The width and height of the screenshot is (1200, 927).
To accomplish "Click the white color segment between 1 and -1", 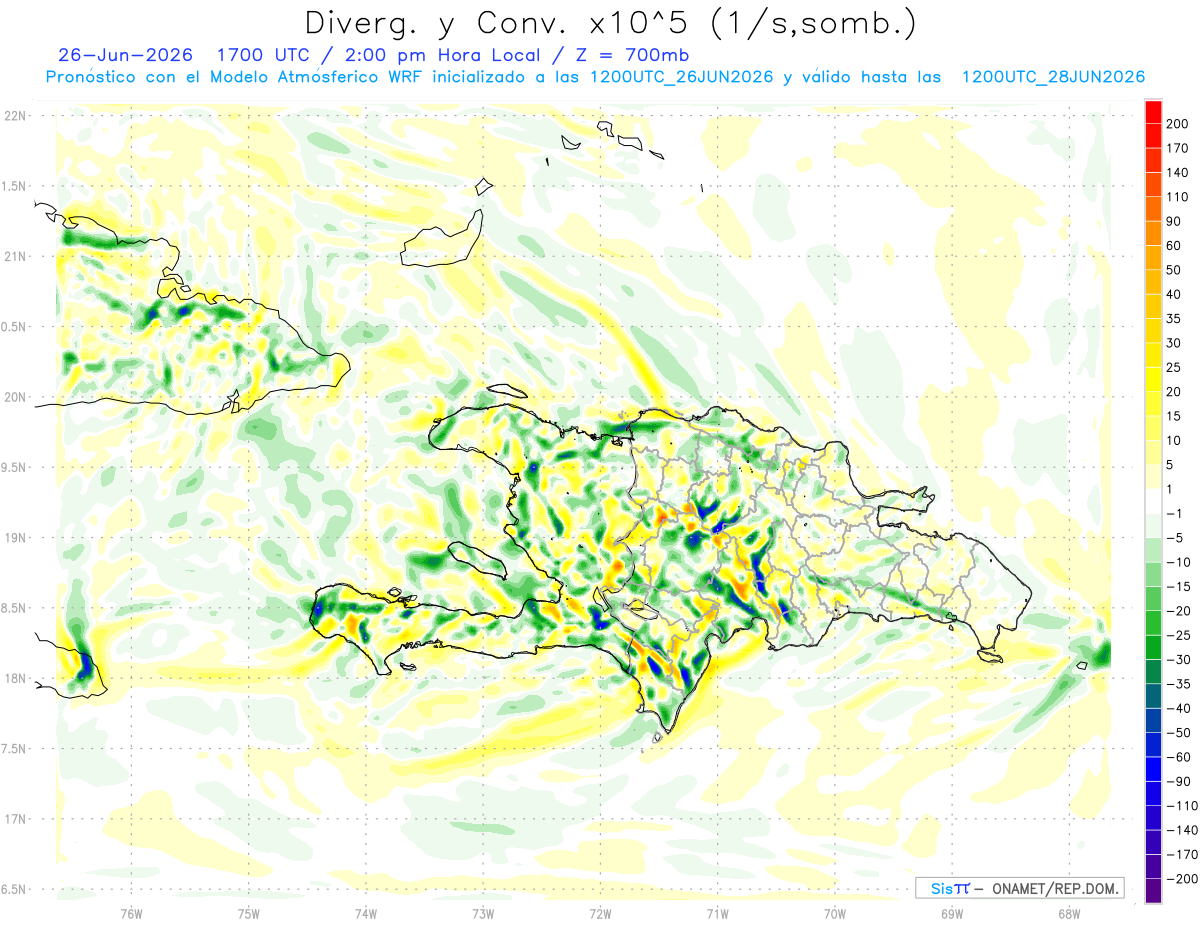I will (1153, 502).
